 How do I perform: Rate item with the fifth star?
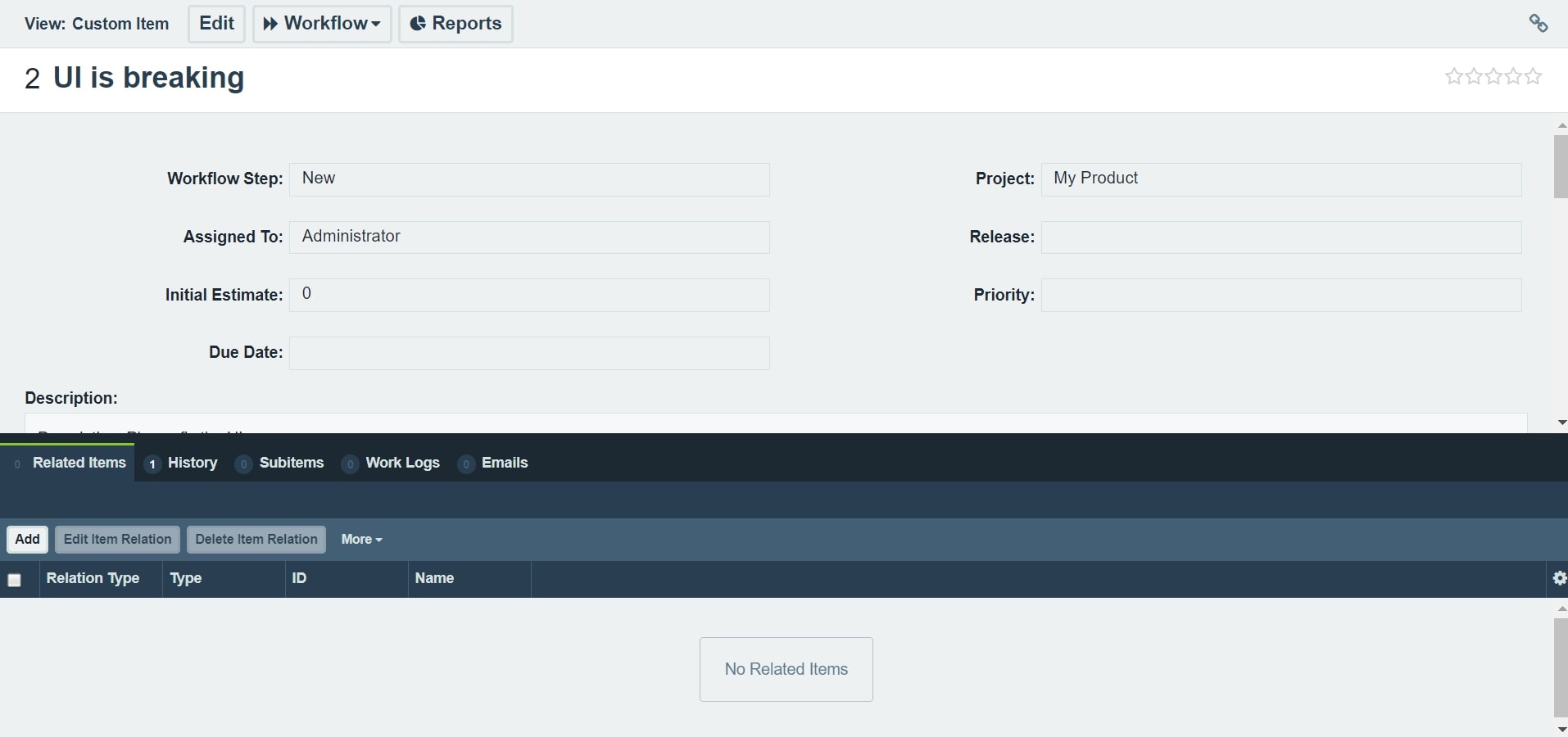pyautogui.click(x=1533, y=77)
